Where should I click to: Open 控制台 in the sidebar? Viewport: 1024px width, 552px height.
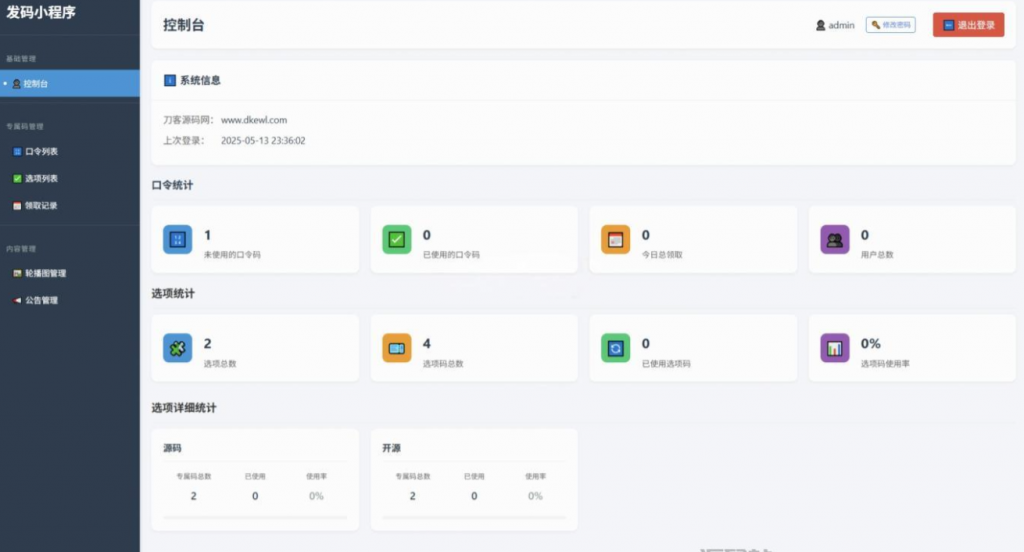(x=36, y=84)
